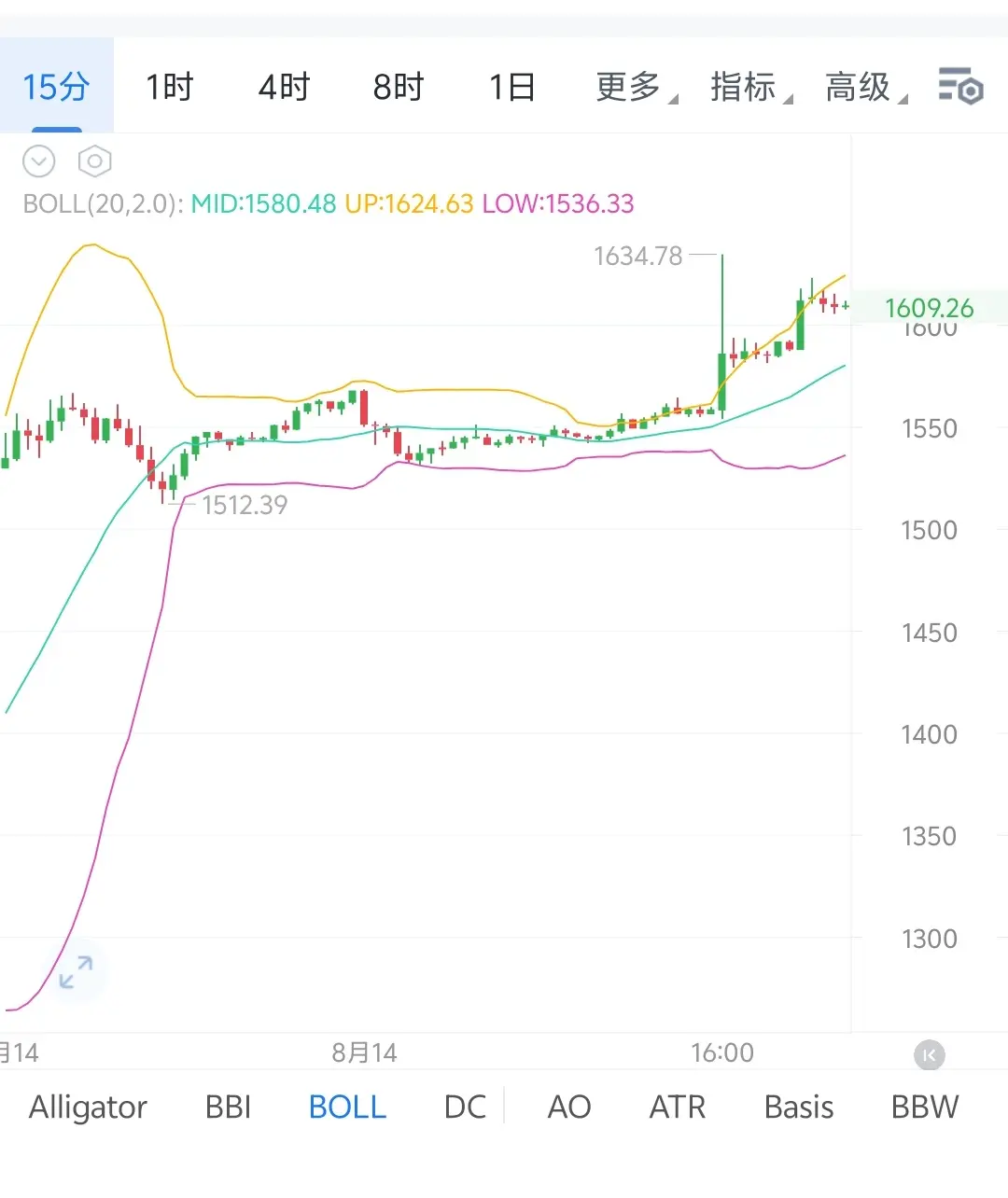Select the AO sub-indicator
Image resolution: width=1008 pixels, height=1198 pixels.
(x=569, y=1107)
